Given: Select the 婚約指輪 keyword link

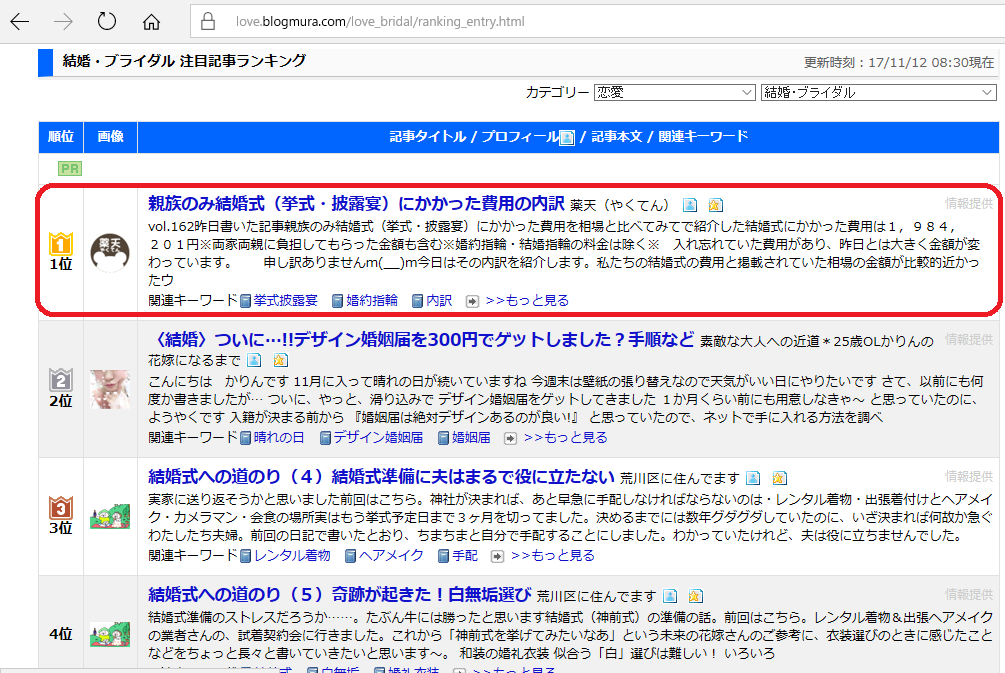Looking at the screenshot, I should [x=372, y=301].
